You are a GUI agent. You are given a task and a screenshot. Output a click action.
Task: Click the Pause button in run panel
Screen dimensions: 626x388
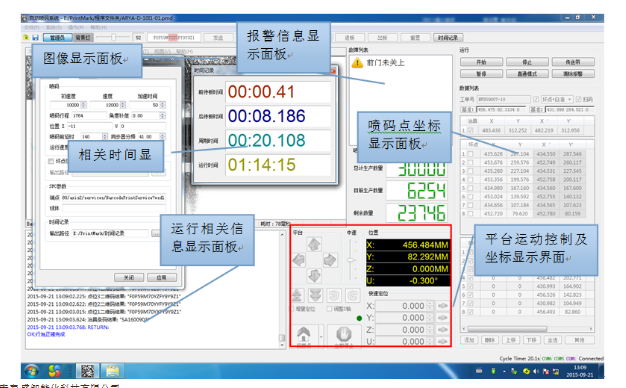481,74
